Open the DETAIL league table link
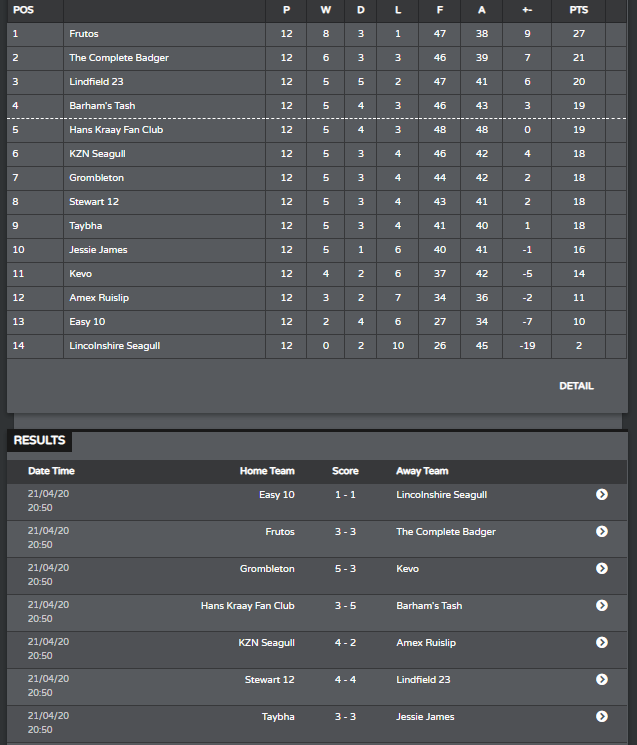This screenshot has width=637, height=745. click(576, 386)
